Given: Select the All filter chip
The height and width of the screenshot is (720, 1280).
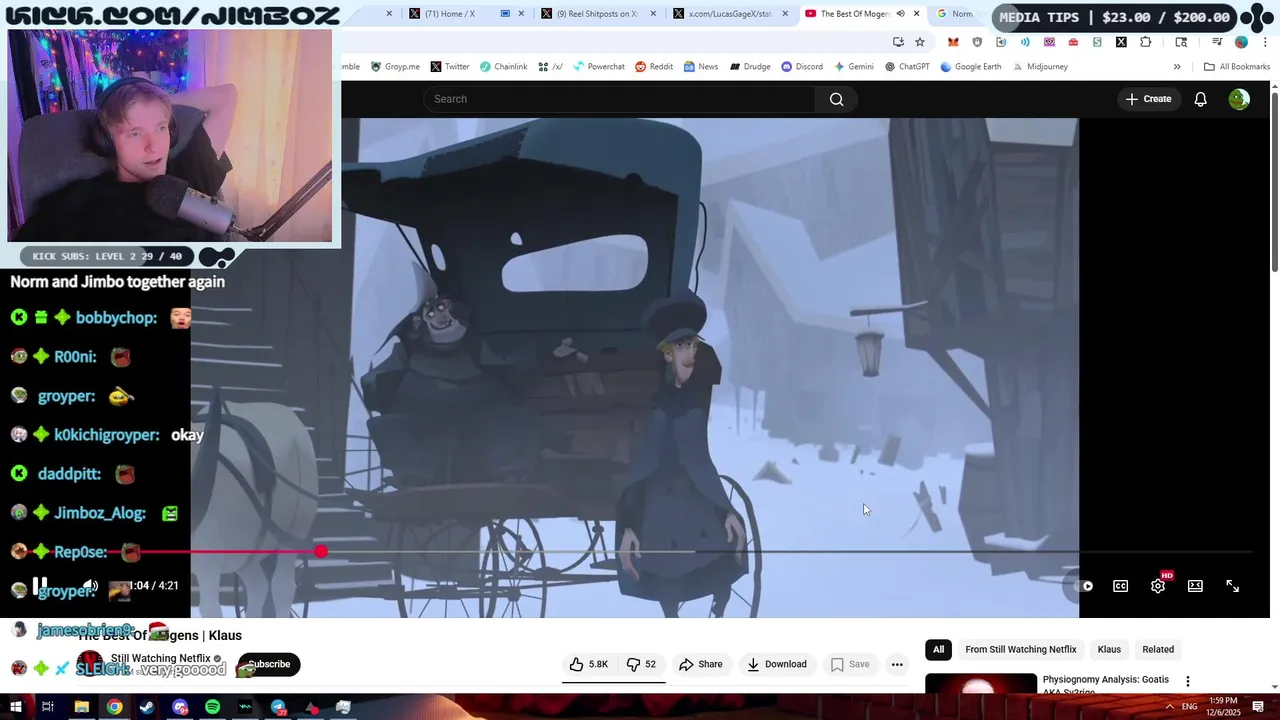Looking at the screenshot, I should (x=938, y=649).
